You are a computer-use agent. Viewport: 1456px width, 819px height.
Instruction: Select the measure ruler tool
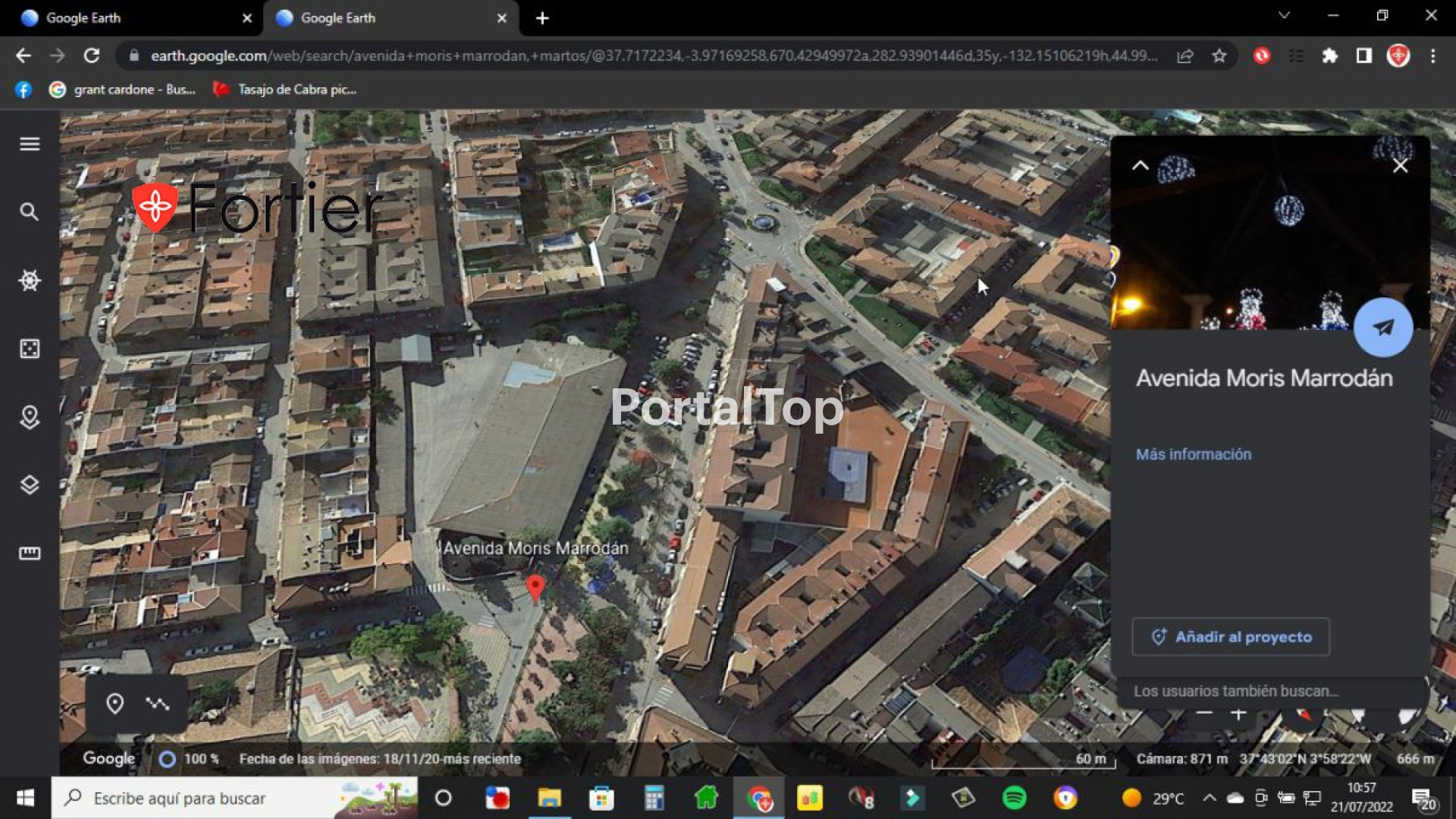pyautogui.click(x=30, y=554)
